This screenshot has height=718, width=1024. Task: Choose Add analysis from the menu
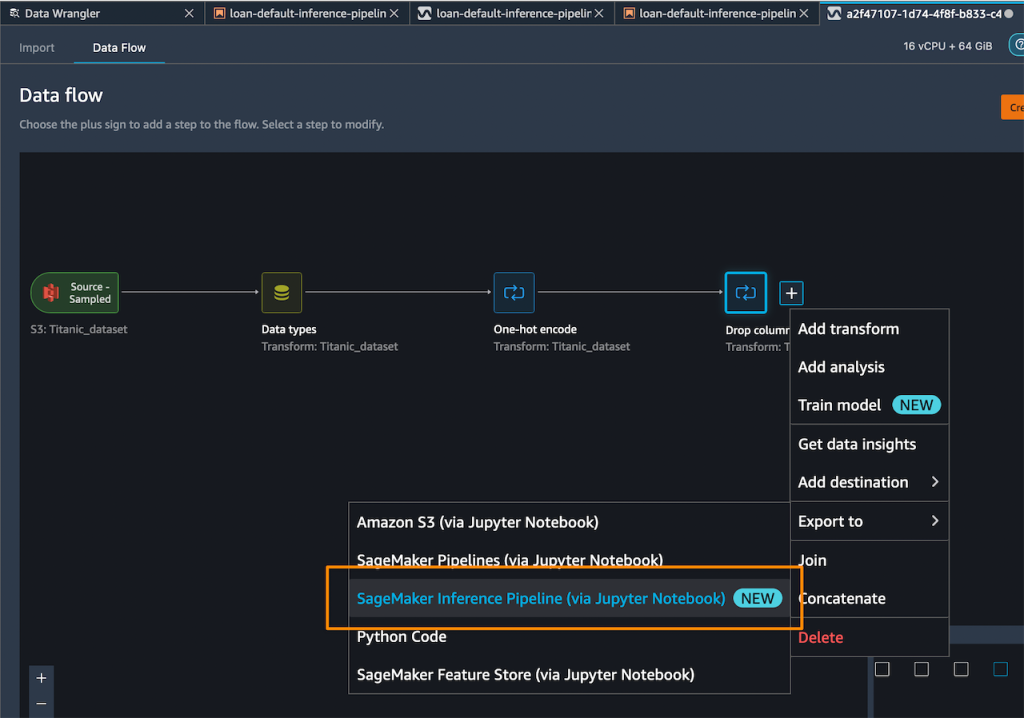pyautogui.click(x=869, y=367)
